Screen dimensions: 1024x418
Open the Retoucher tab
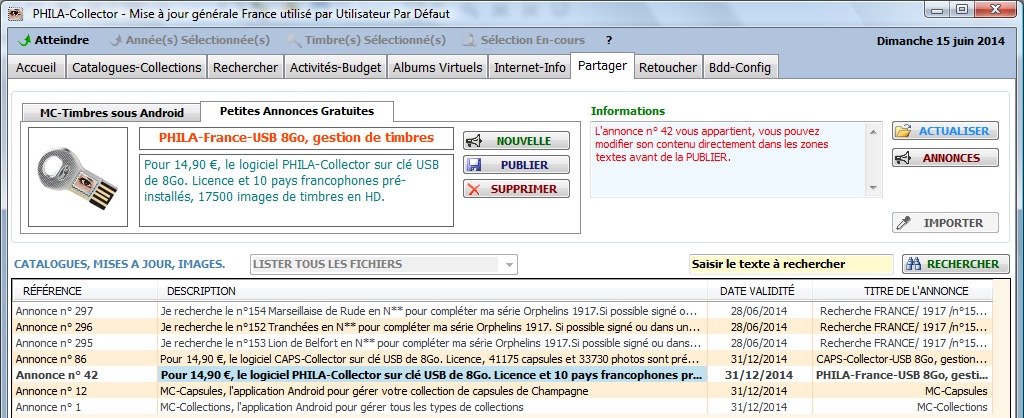(668, 67)
